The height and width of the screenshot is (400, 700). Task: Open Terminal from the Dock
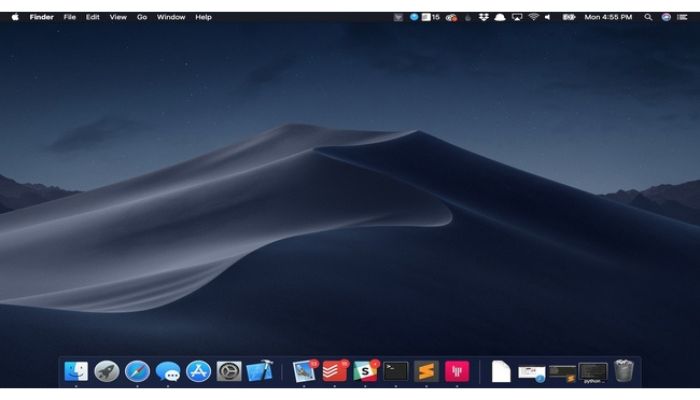point(396,371)
